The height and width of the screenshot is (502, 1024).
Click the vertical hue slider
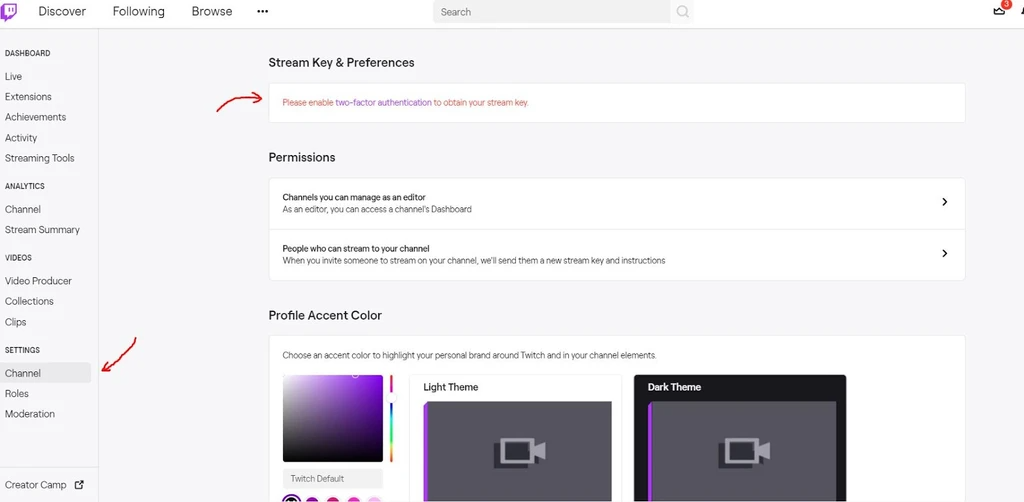[391, 420]
